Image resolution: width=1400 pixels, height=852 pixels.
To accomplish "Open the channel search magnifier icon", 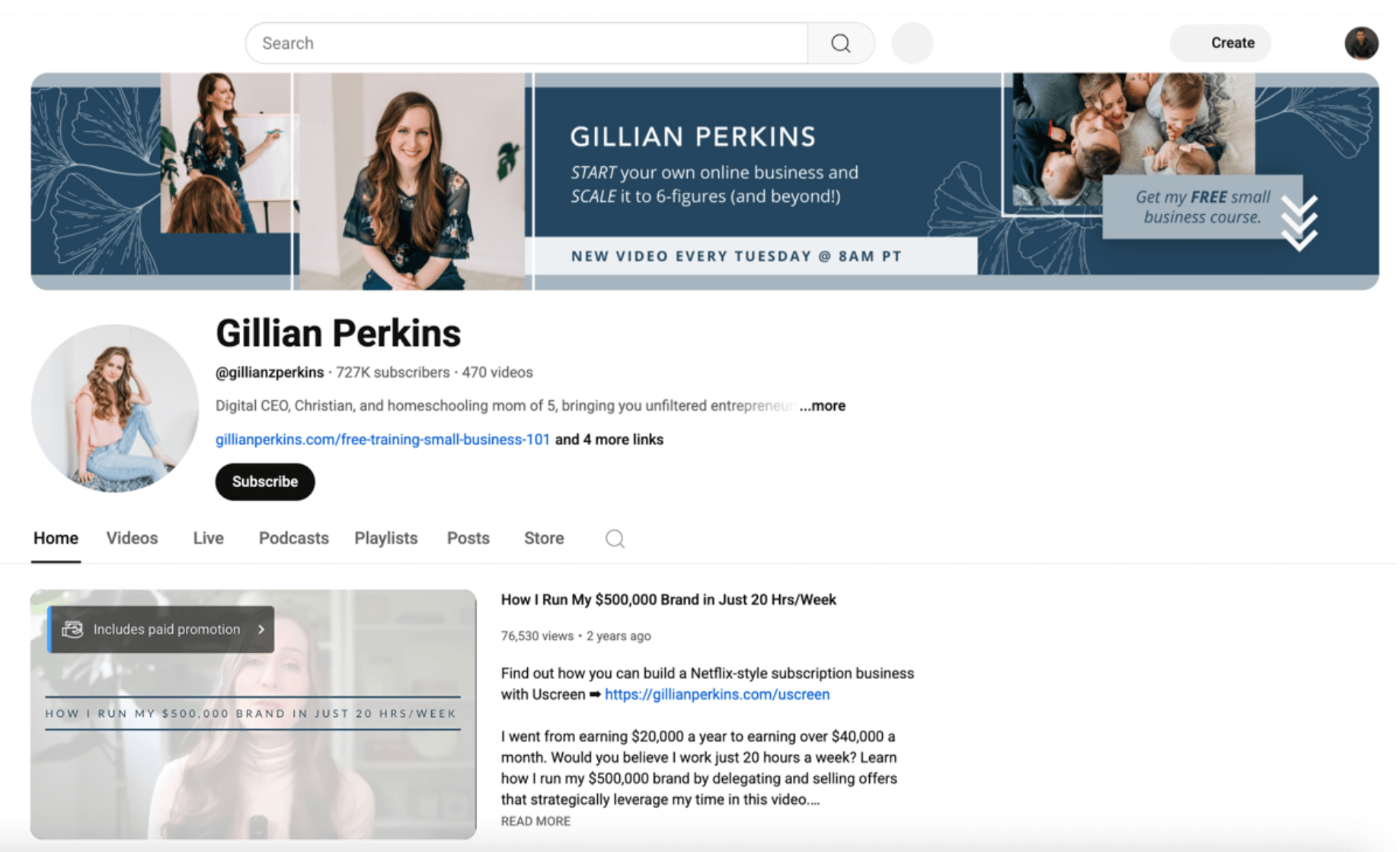I will click(615, 539).
